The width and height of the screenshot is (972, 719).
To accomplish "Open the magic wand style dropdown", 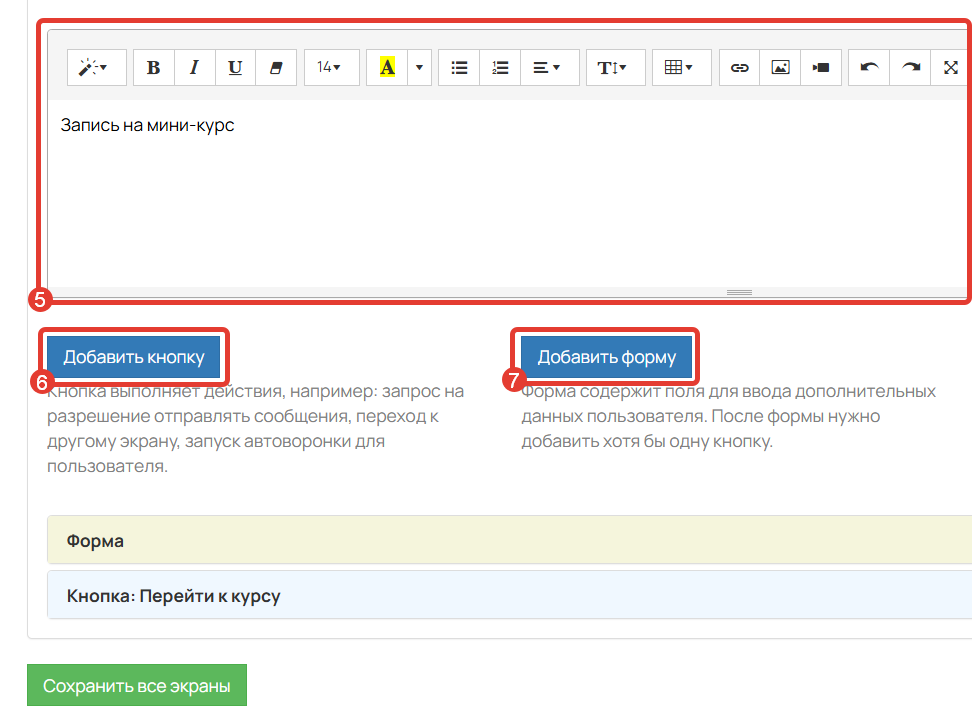I will (x=95, y=68).
